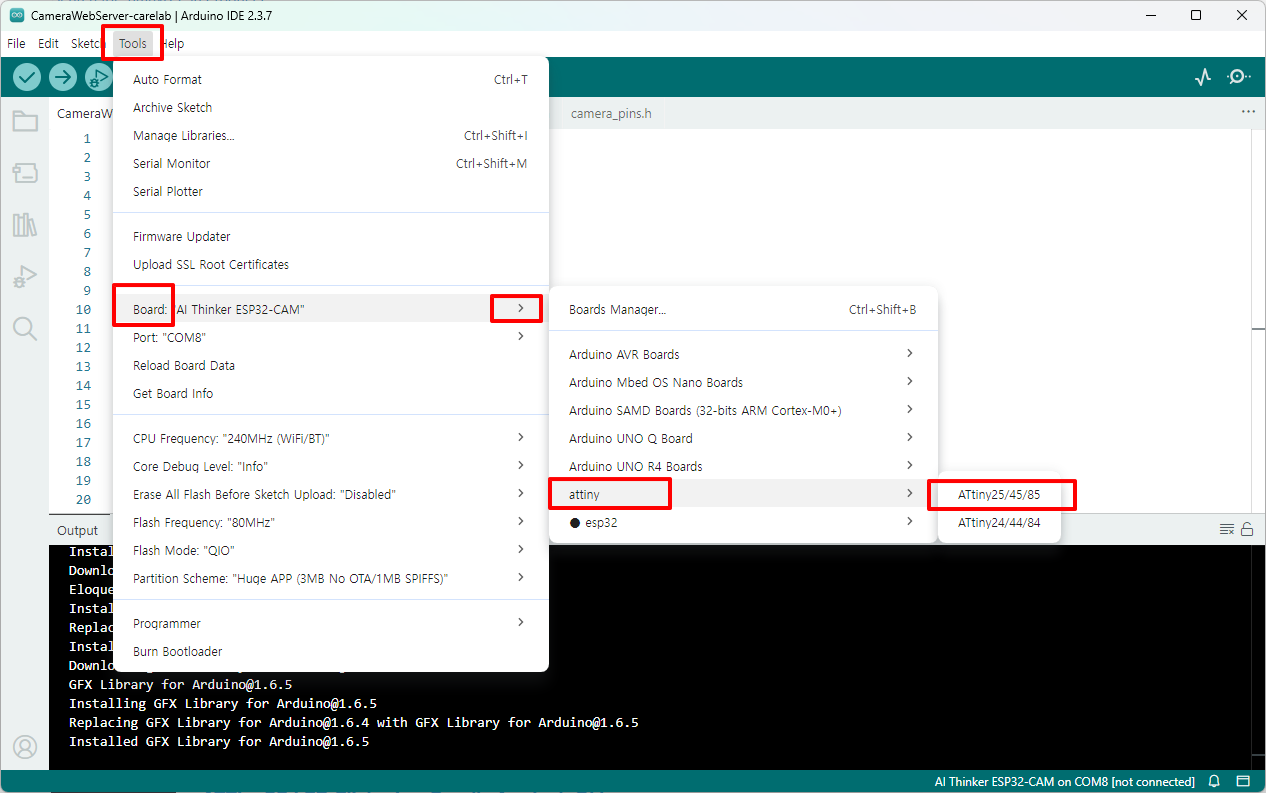Viewport: 1266px width, 793px height.
Task: Click line number 10 in editor gutter
Action: [83, 309]
